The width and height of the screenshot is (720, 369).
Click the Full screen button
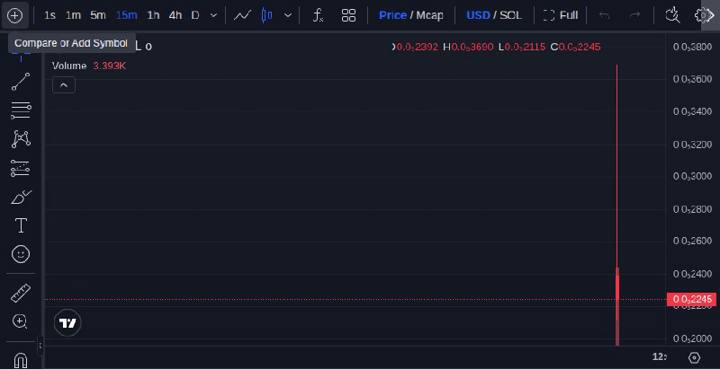click(561, 15)
